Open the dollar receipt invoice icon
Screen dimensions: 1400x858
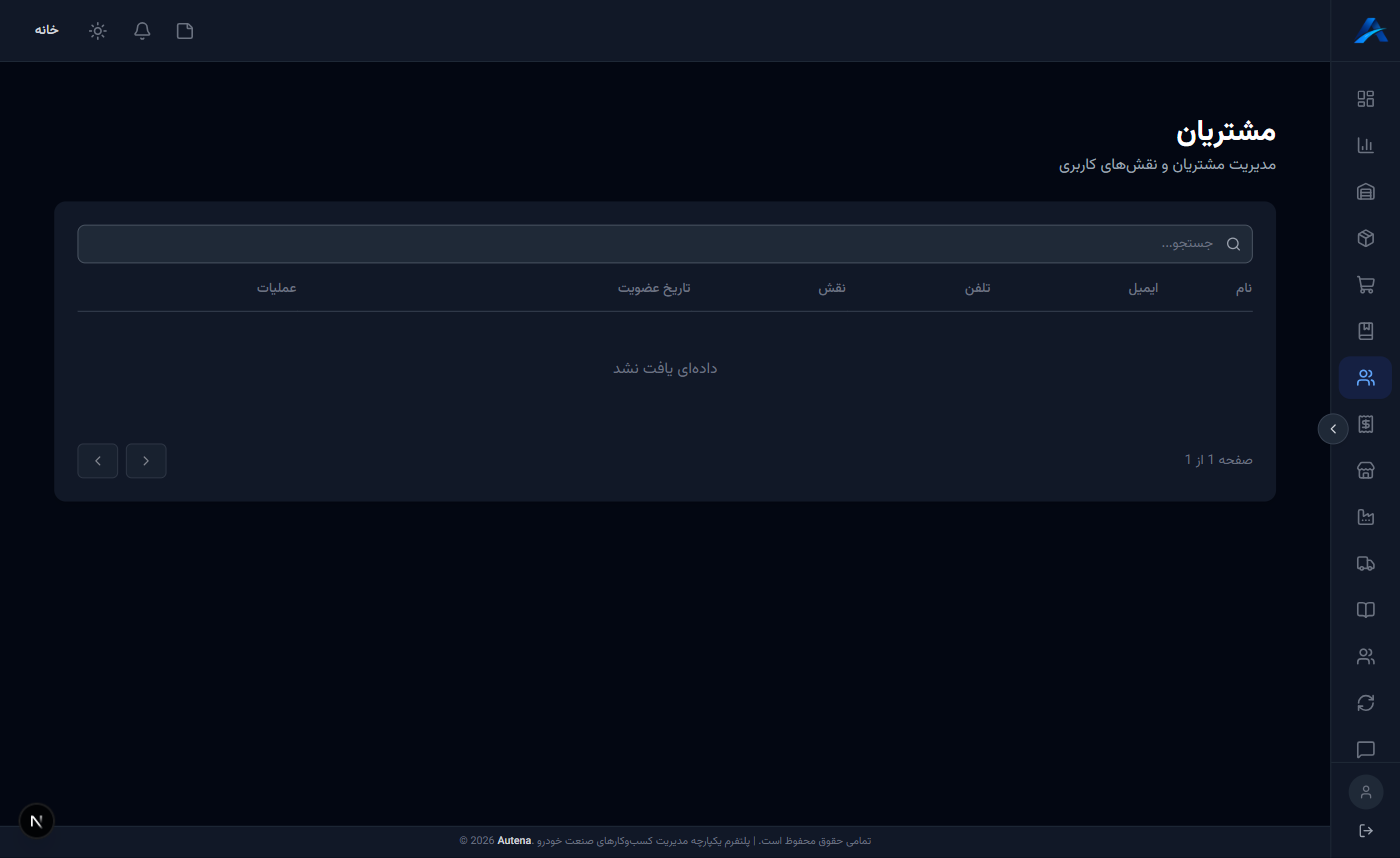point(1365,424)
